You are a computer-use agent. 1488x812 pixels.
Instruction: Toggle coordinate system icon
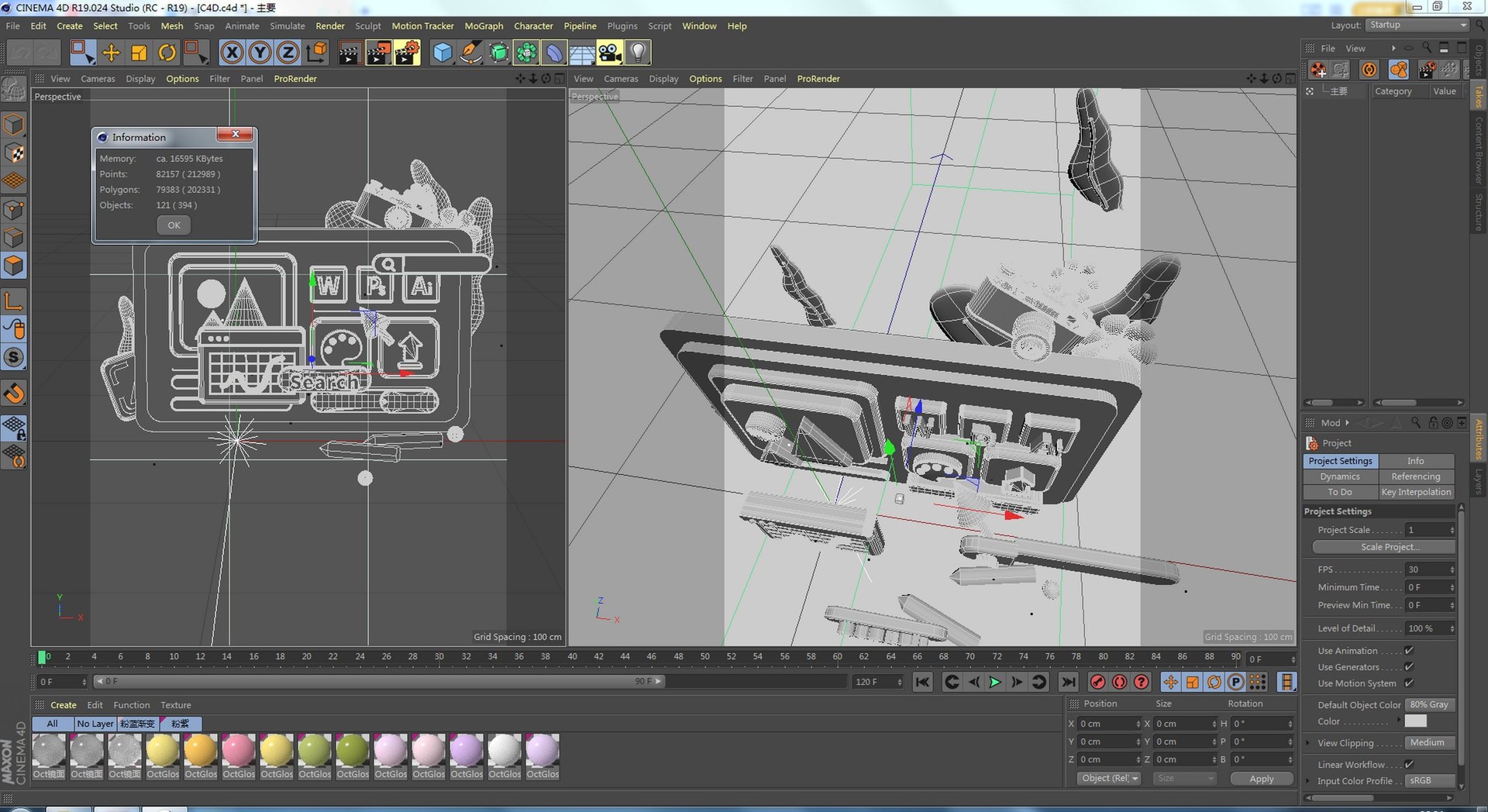coord(316,53)
